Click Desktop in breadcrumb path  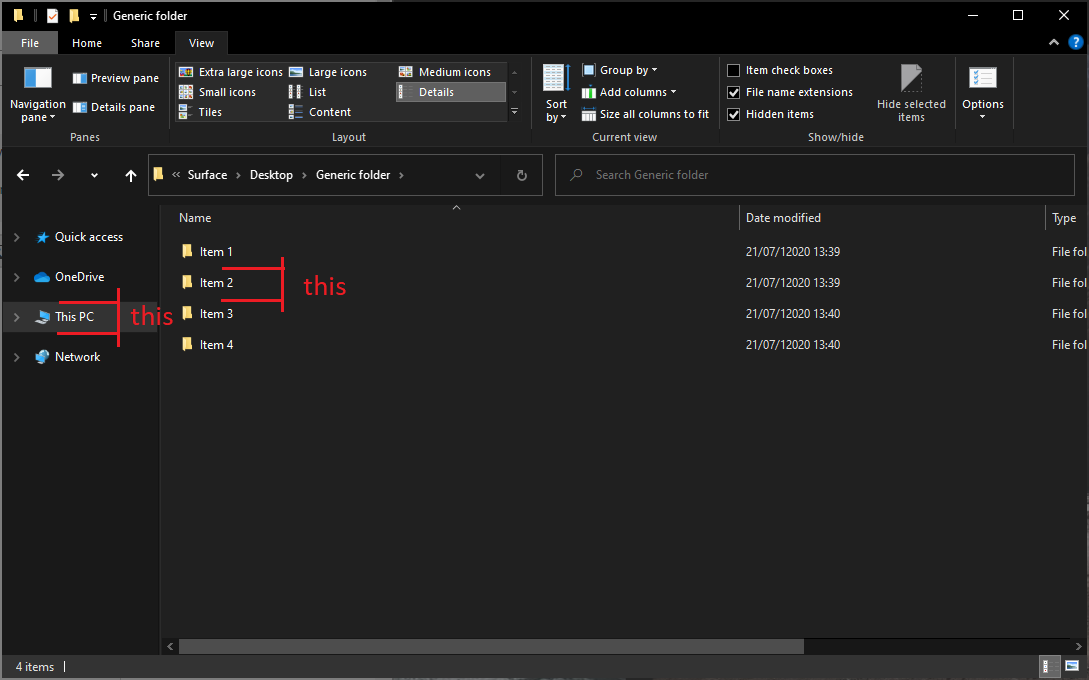tap(272, 175)
